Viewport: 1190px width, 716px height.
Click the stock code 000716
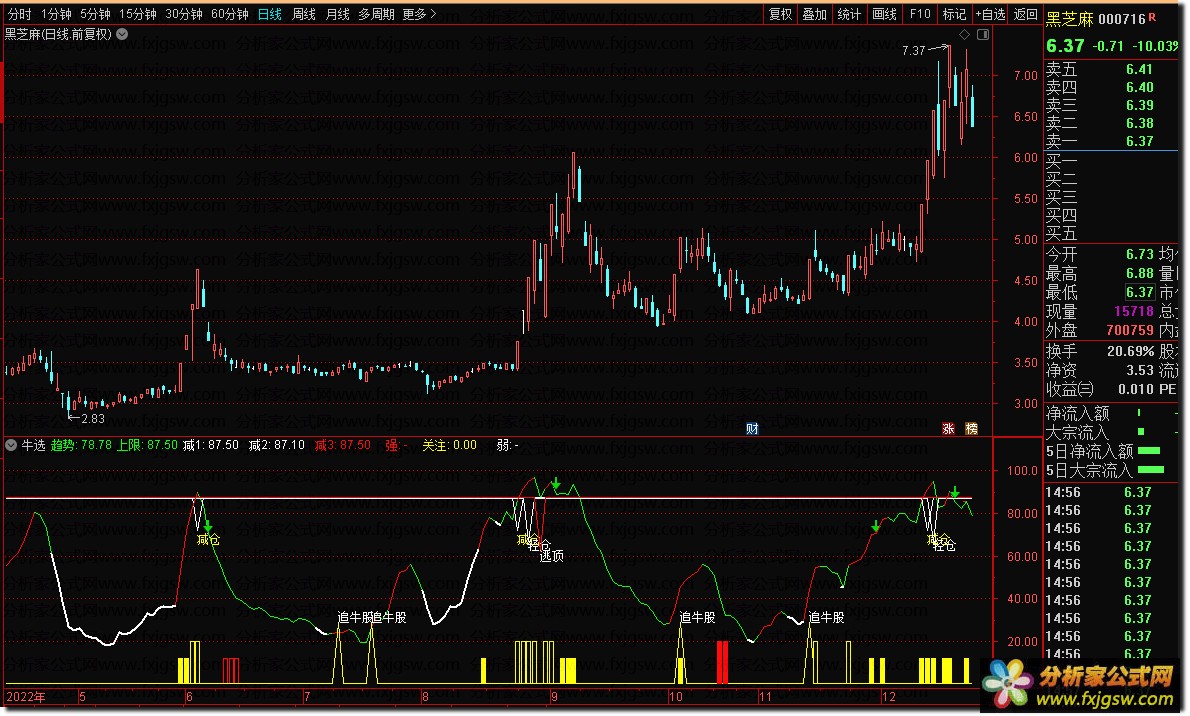(1122, 19)
